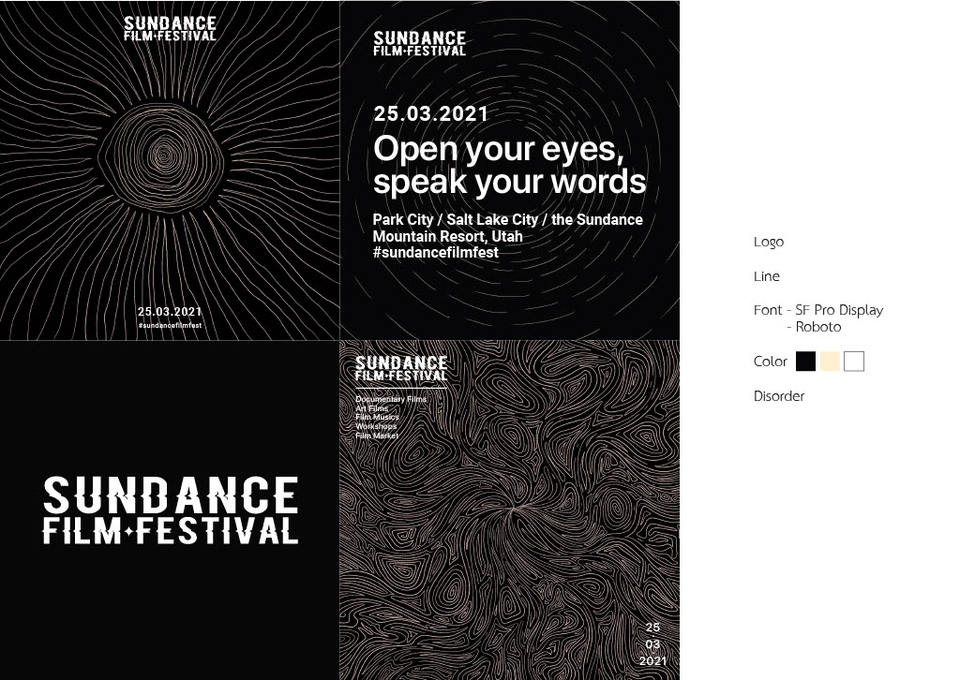Click 'Film Market' list entry
The width and height of the screenshot is (960, 680).
[377, 436]
